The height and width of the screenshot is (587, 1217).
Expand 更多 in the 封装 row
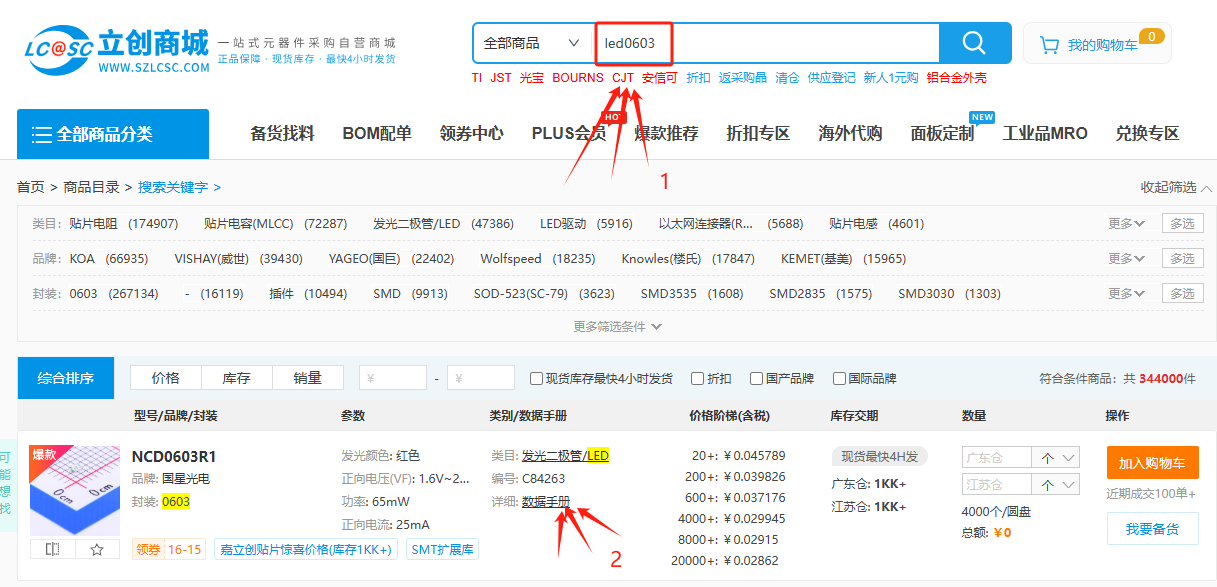coord(1126,294)
